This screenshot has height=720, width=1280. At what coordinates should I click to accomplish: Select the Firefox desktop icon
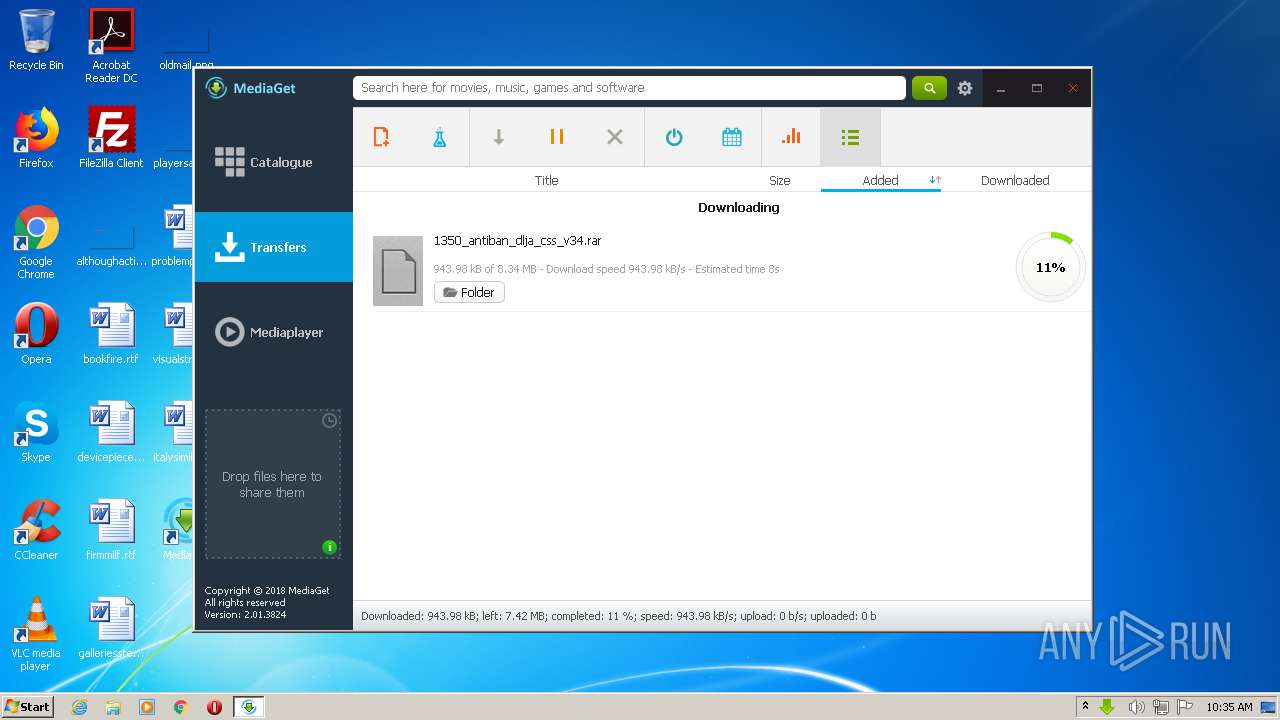point(36,138)
